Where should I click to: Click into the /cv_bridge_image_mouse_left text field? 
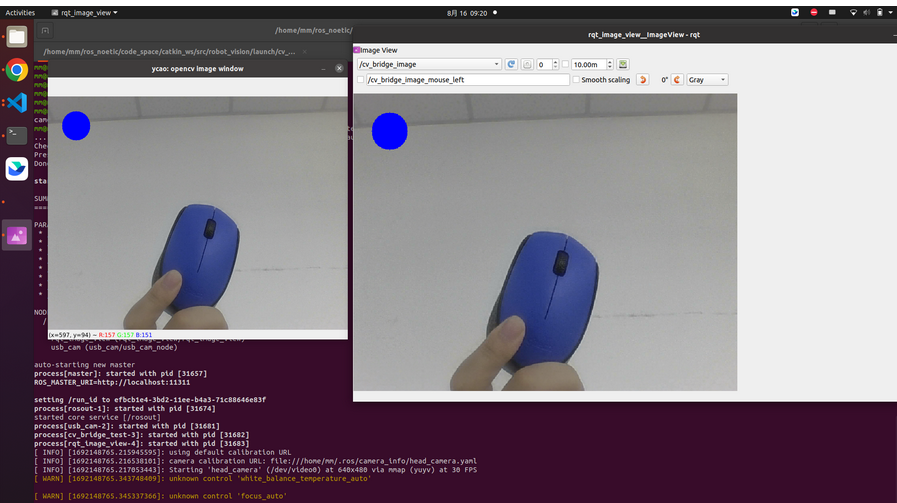pos(468,80)
